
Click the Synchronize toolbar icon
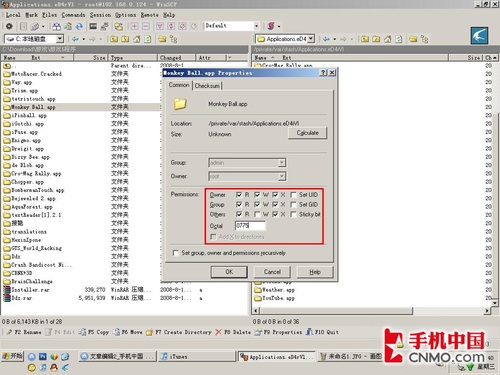point(68,26)
